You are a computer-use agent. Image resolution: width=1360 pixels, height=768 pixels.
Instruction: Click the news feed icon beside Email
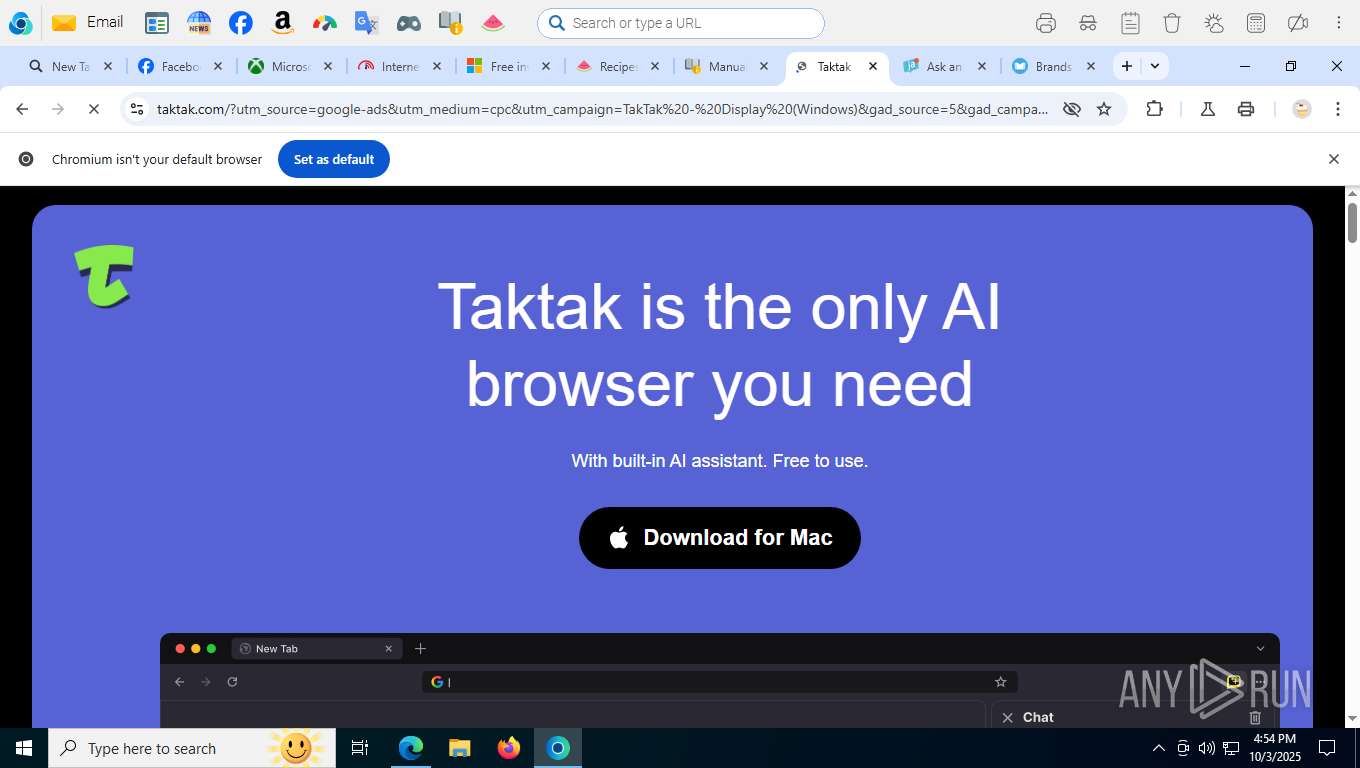point(157,23)
